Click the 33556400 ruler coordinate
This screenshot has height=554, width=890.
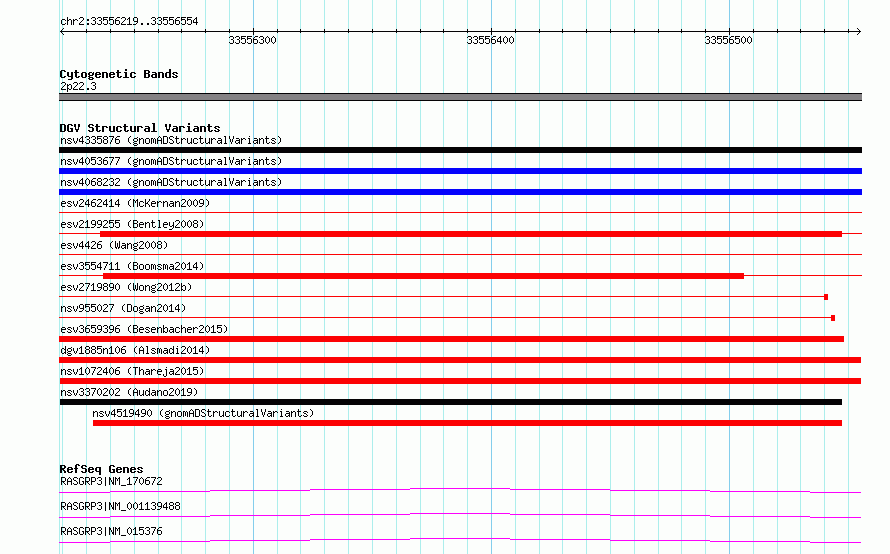click(x=490, y=40)
